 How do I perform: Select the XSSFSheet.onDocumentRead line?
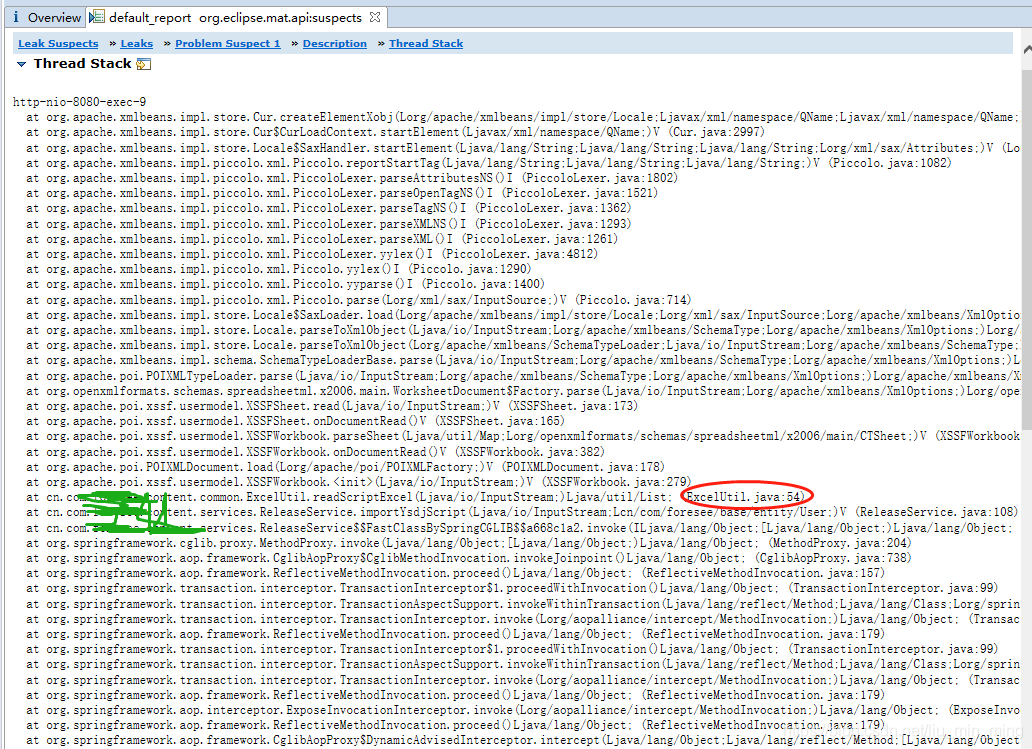pos(295,421)
